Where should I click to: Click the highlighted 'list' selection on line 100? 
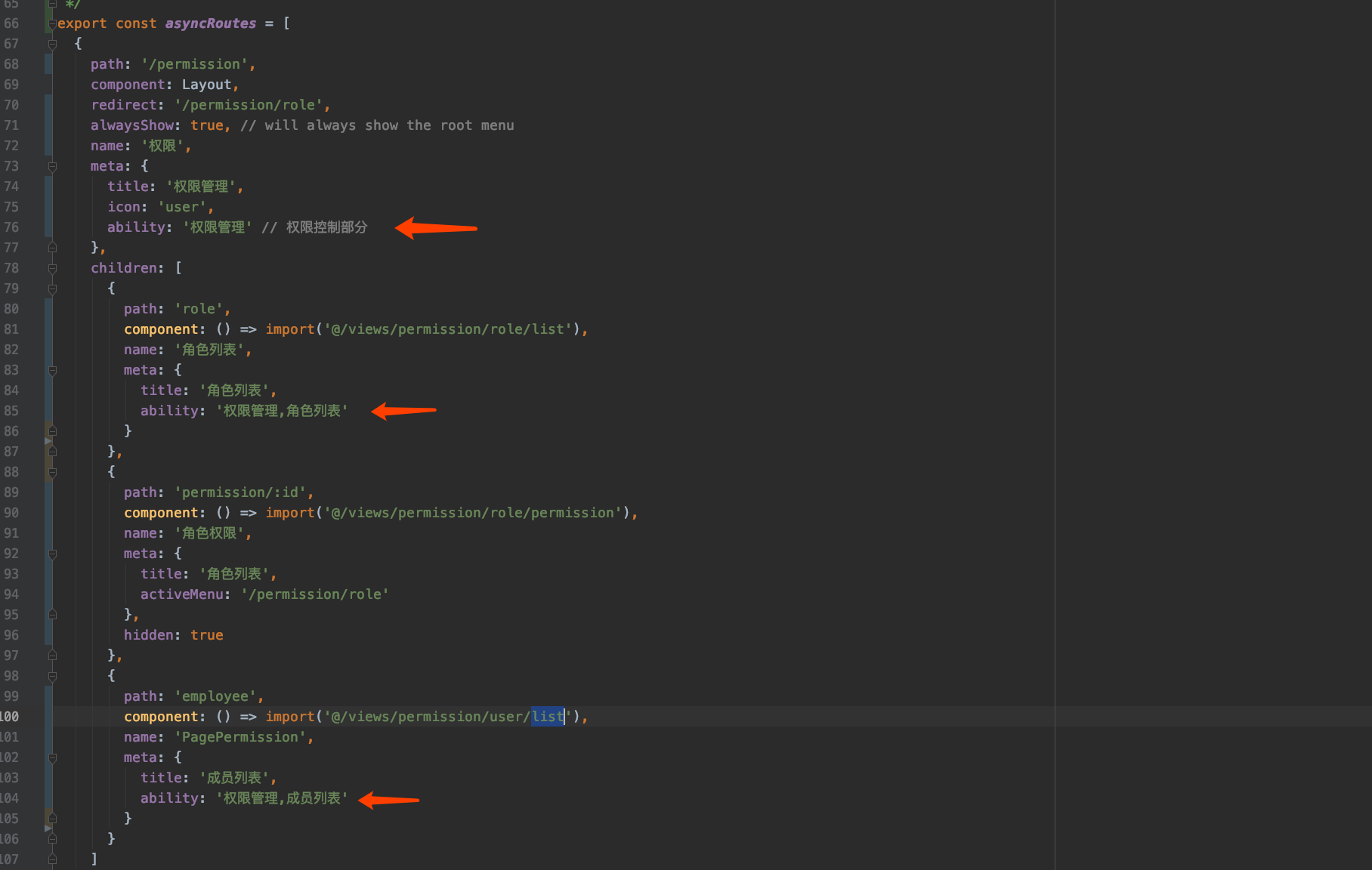548,717
